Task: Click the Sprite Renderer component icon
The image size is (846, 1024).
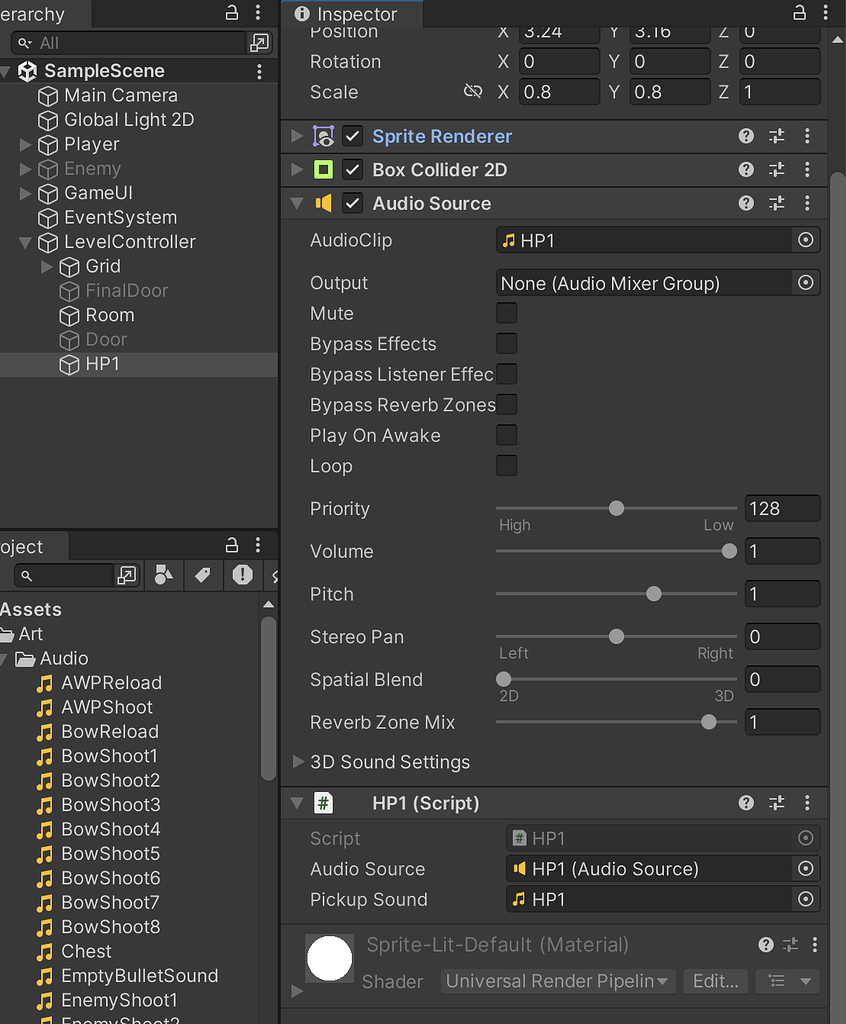Action: [x=323, y=137]
